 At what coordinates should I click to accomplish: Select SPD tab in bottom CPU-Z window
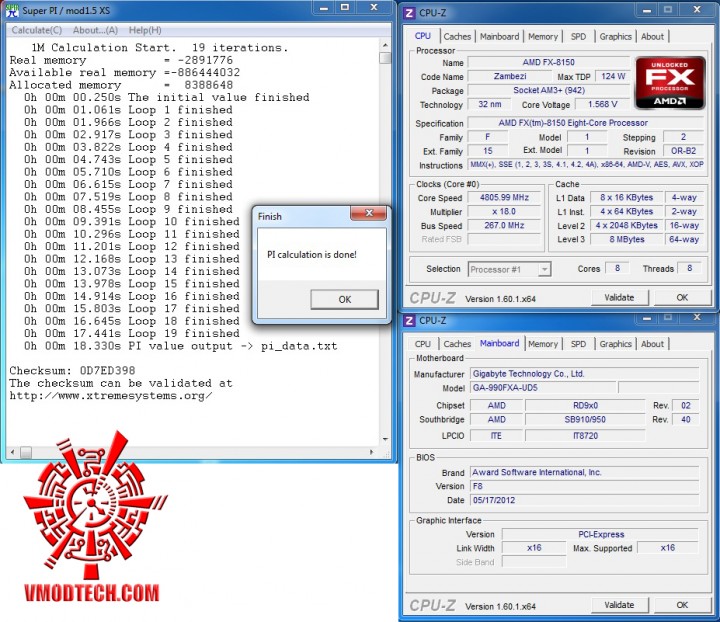coord(578,344)
